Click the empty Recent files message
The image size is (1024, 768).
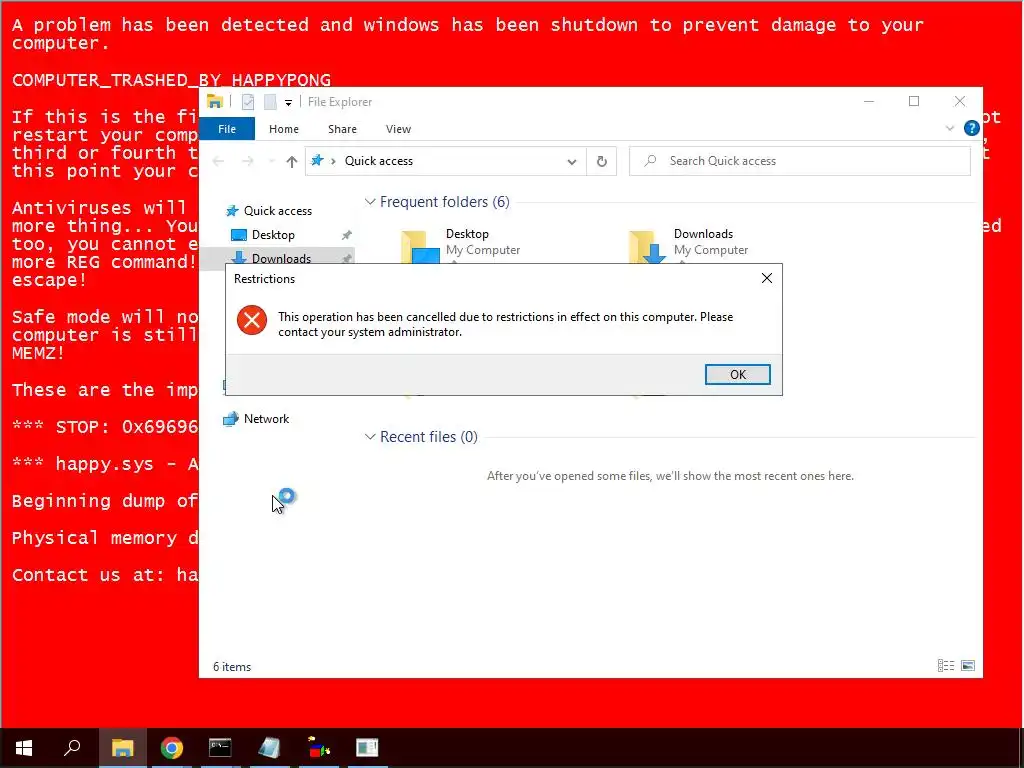[x=670, y=476]
